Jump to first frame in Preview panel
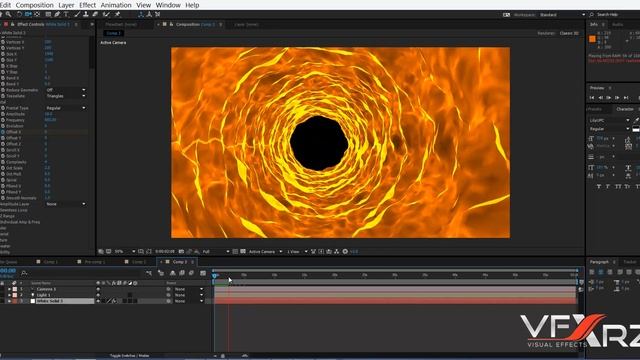Image resolution: width=640 pixels, height=360 pixels. tap(592, 98)
